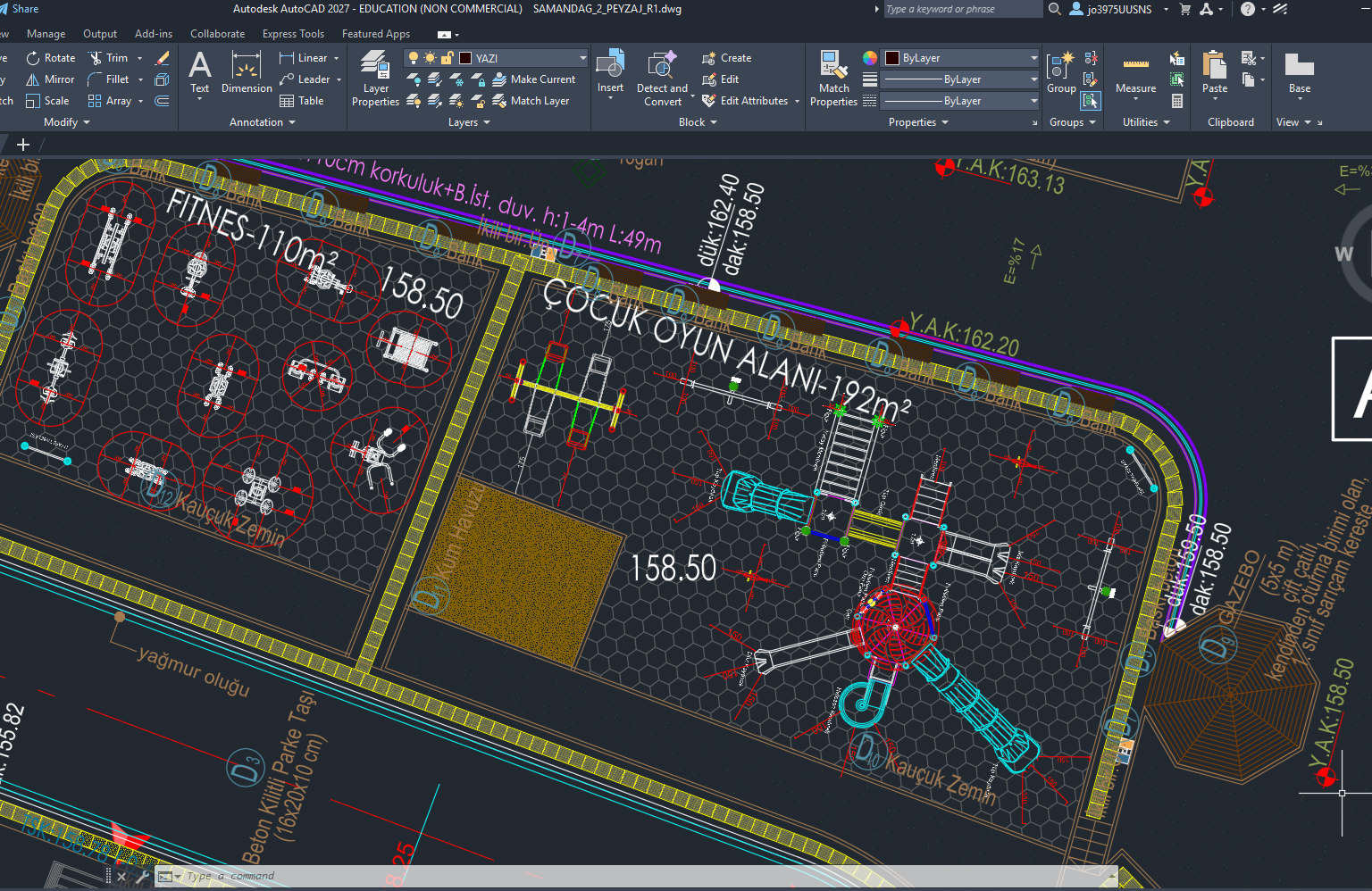Viewport: 1372px width, 891px height.
Task: Select the Match Properties tool
Action: coord(833,79)
